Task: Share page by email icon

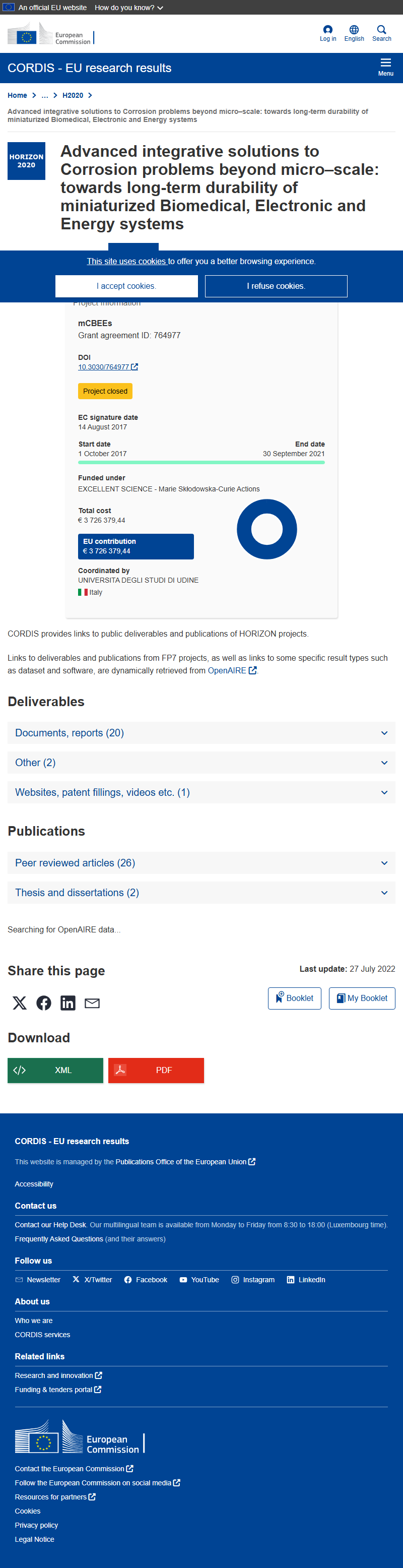Action: pos(92,1002)
